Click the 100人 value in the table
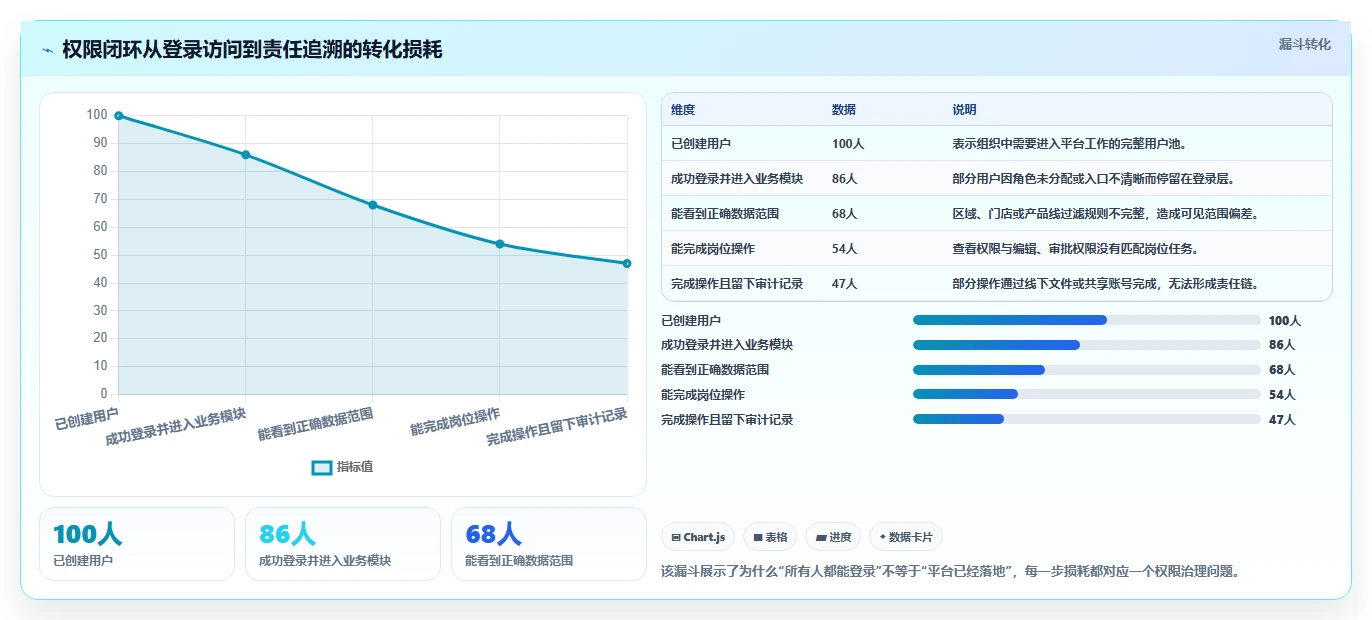This screenshot has height=620, width=1372. point(848,144)
